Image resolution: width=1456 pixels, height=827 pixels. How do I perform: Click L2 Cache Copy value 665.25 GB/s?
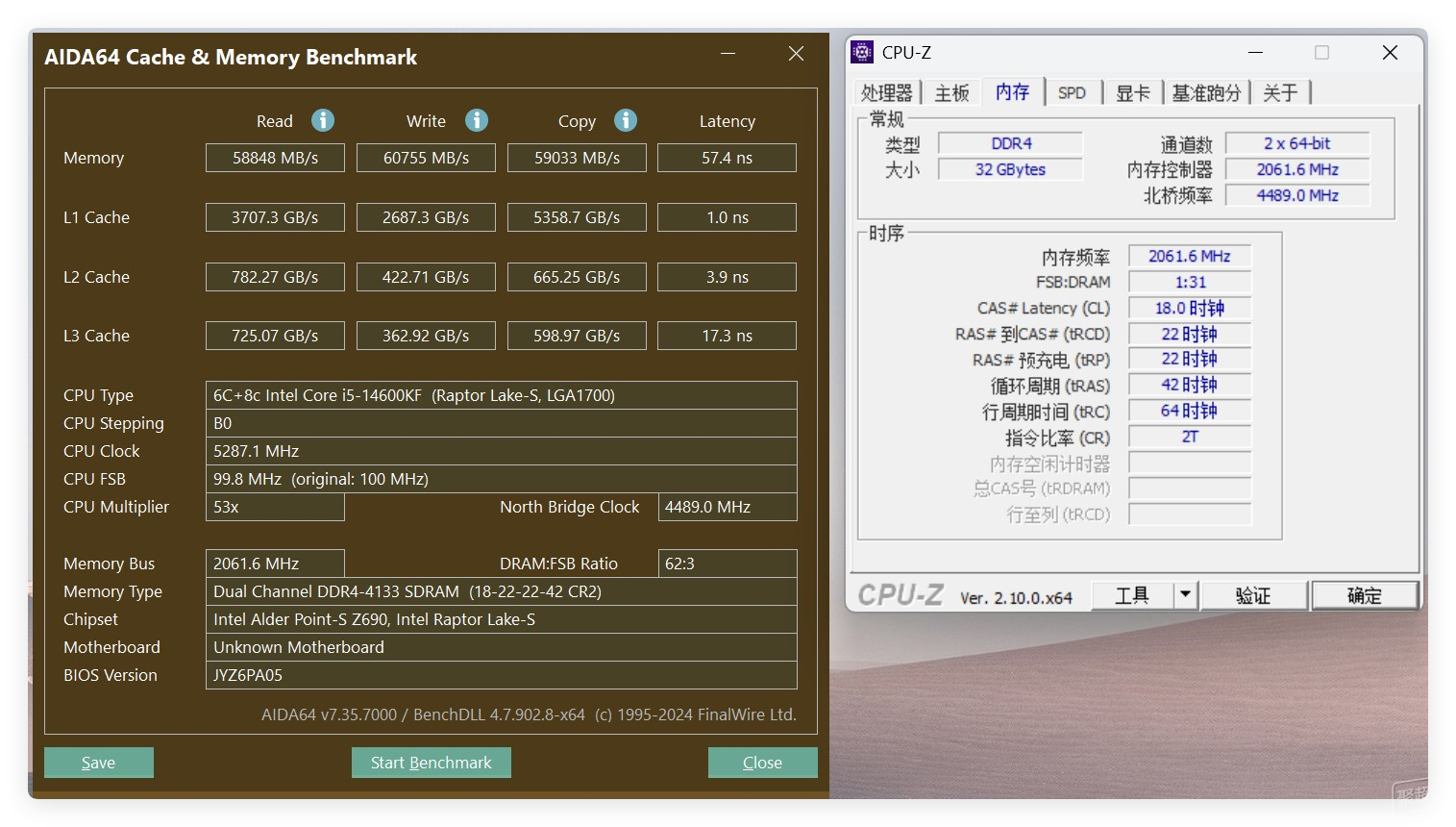[x=577, y=277]
